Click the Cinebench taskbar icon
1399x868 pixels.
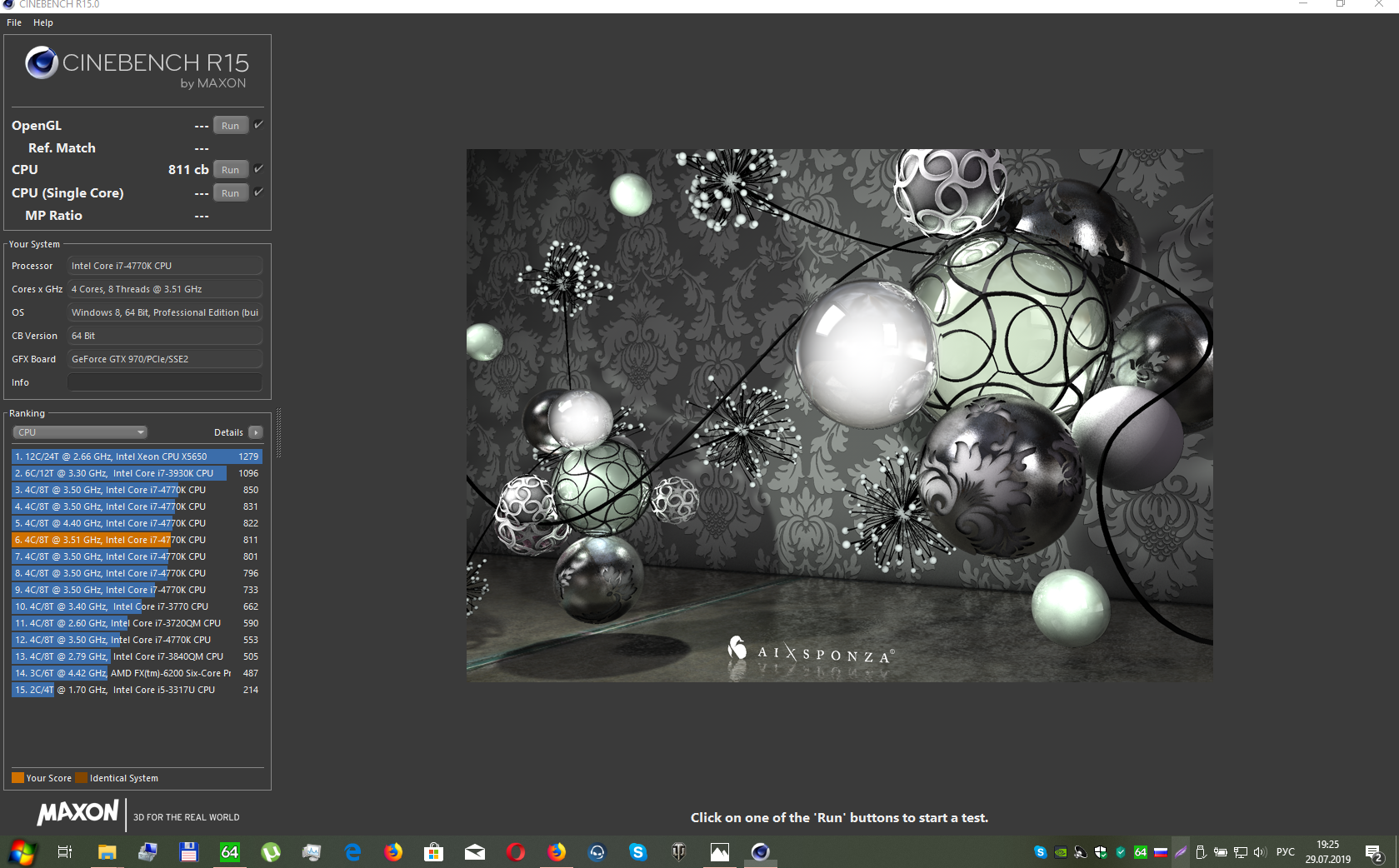[x=761, y=852]
